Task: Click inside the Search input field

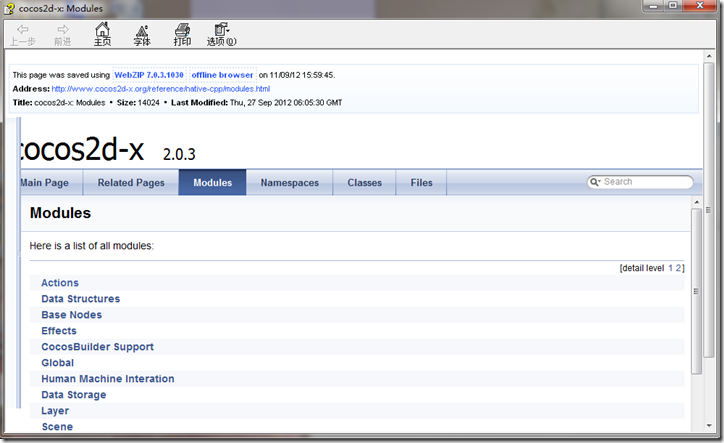Action: (645, 182)
